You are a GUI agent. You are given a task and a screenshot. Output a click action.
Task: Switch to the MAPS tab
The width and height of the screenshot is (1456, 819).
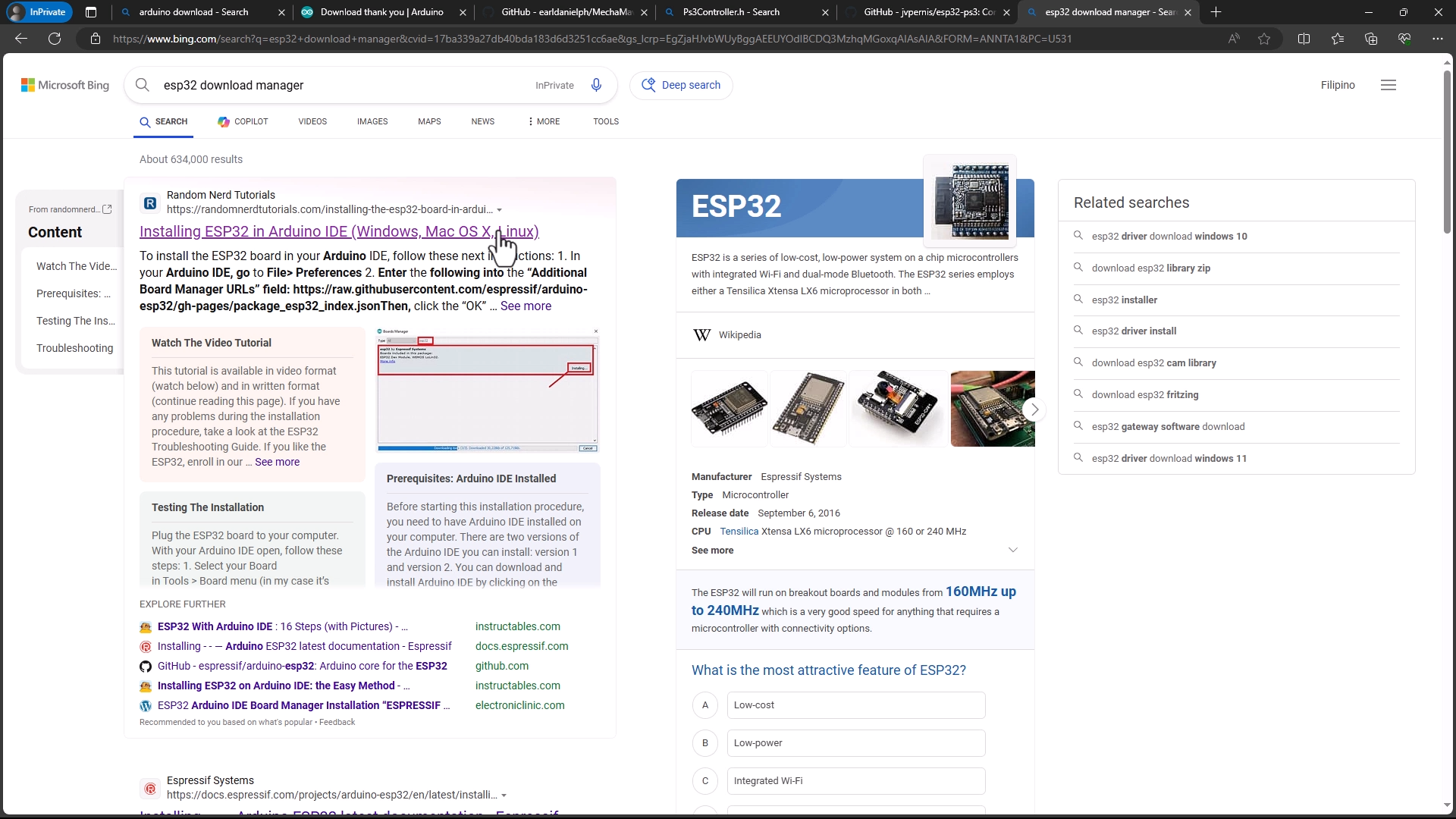click(x=429, y=121)
